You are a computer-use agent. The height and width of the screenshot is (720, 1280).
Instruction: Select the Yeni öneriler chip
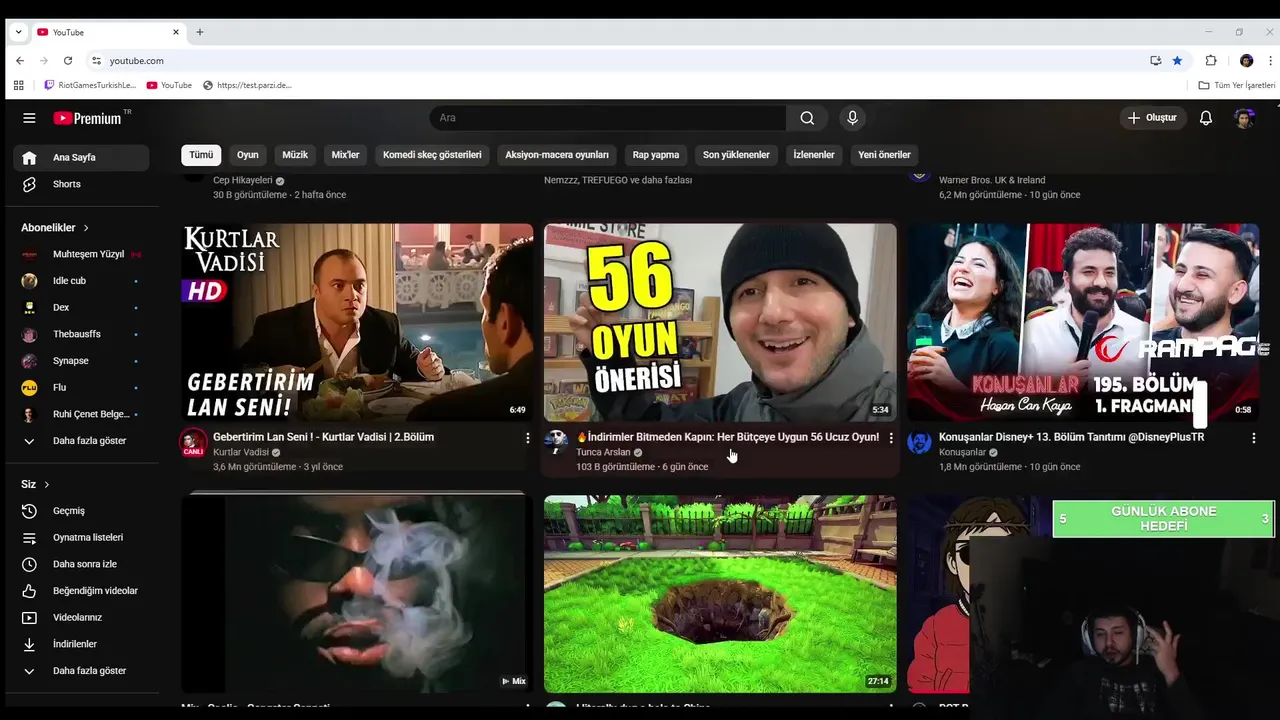point(884,155)
